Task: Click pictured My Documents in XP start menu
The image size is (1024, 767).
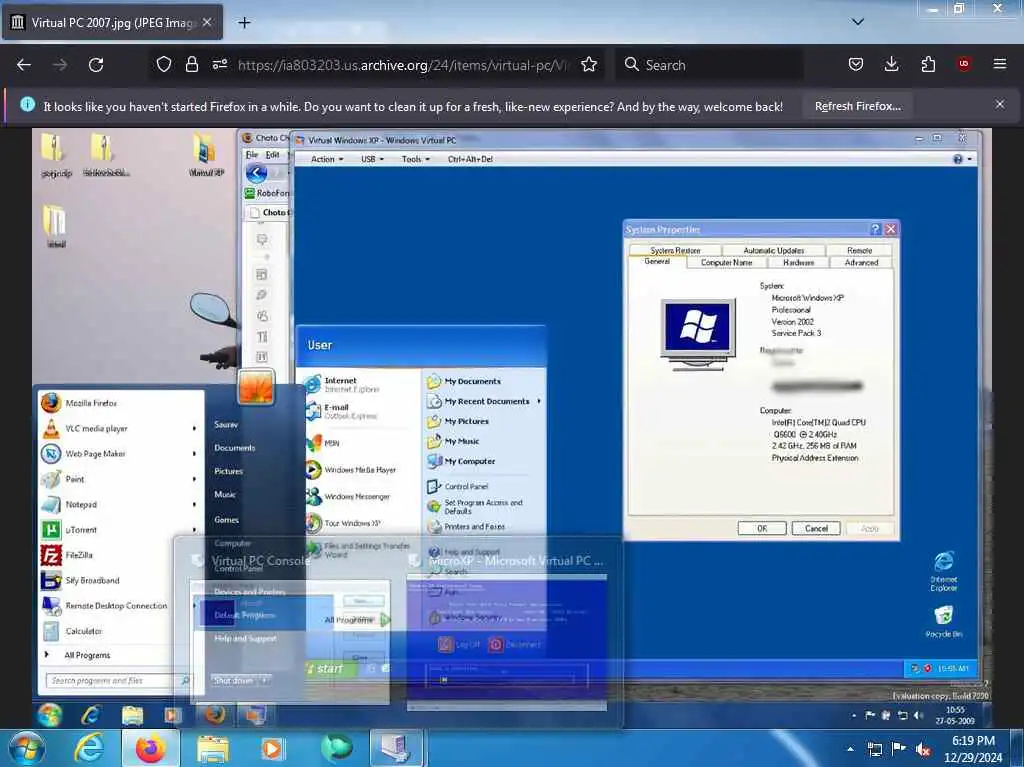Action: pyautogui.click(x=464, y=381)
